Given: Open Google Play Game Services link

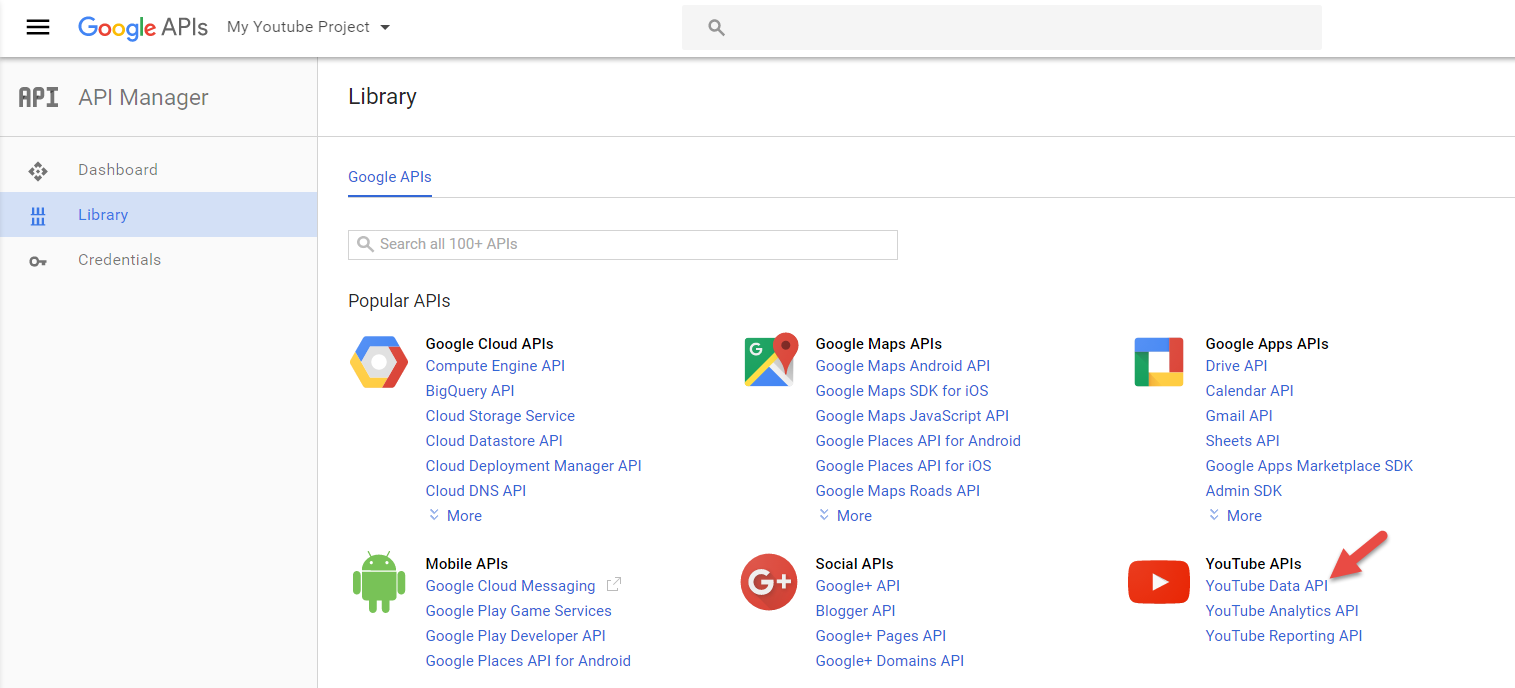Looking at the screenshot, I should click(x=519, y=611).
